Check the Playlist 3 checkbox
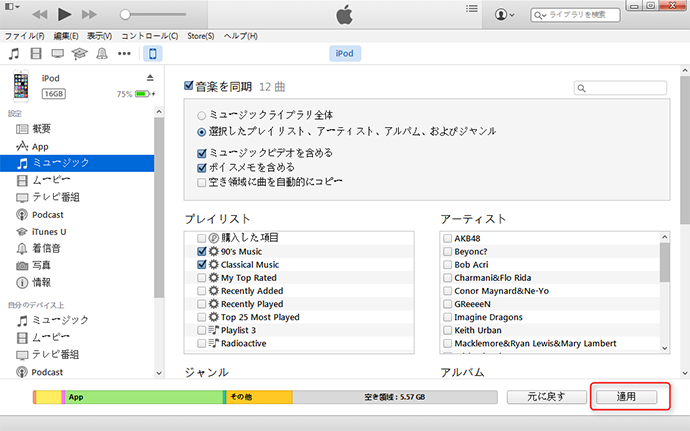Screen dimensions: 690x431 202,330
